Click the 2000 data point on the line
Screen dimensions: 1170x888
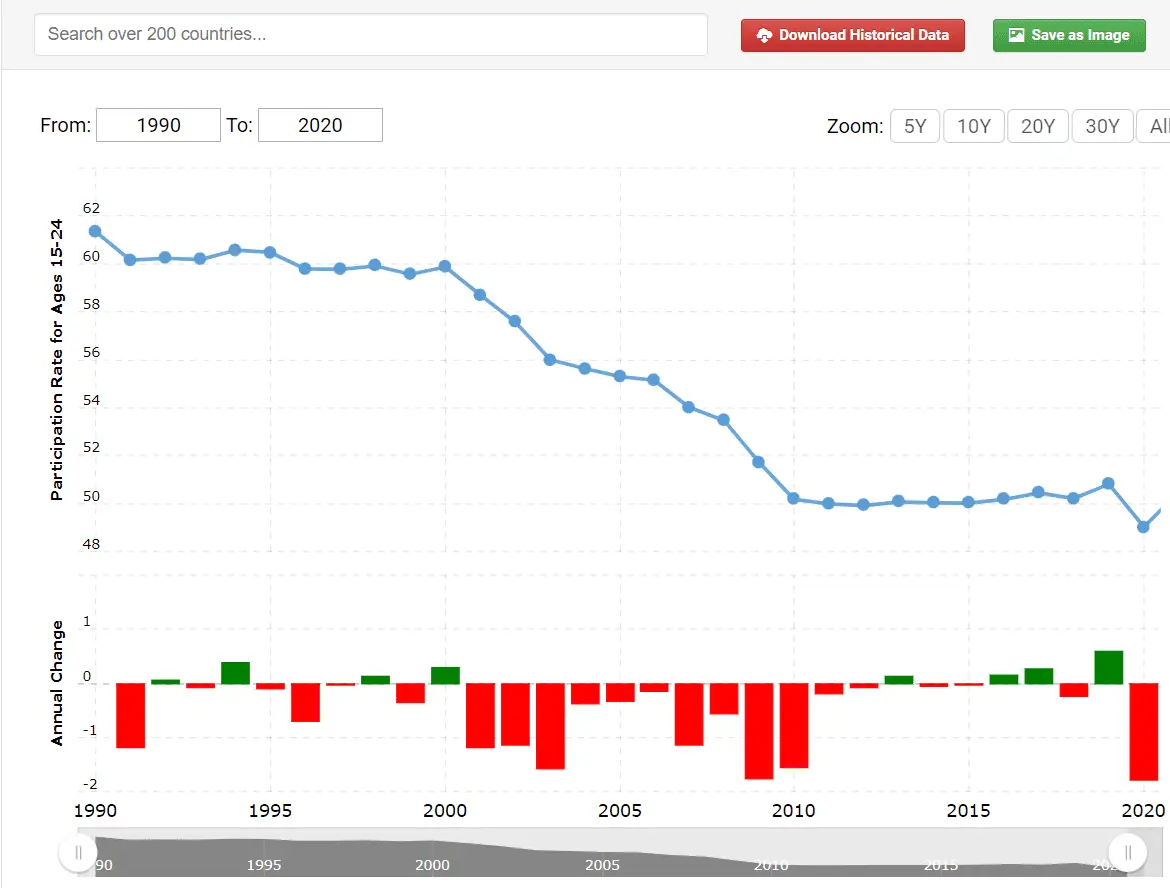445,267
